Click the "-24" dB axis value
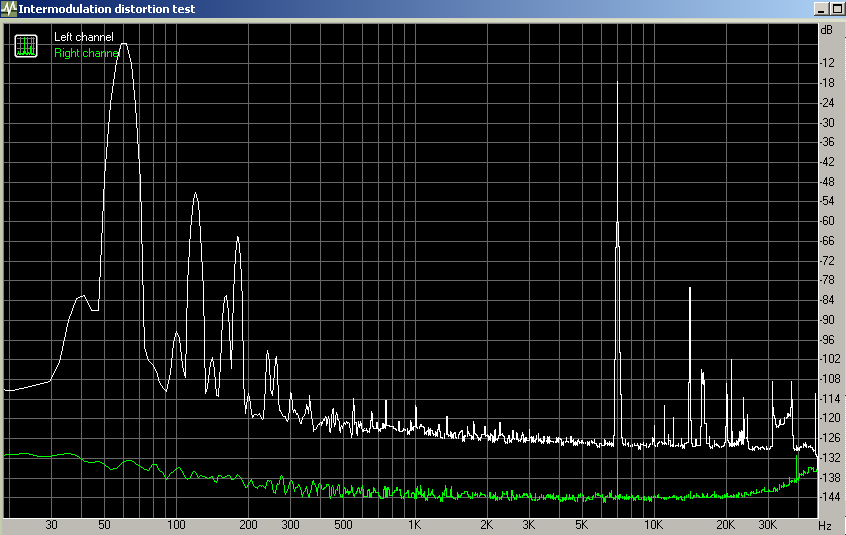The image size is (846, 535). (x=827, y=102)
